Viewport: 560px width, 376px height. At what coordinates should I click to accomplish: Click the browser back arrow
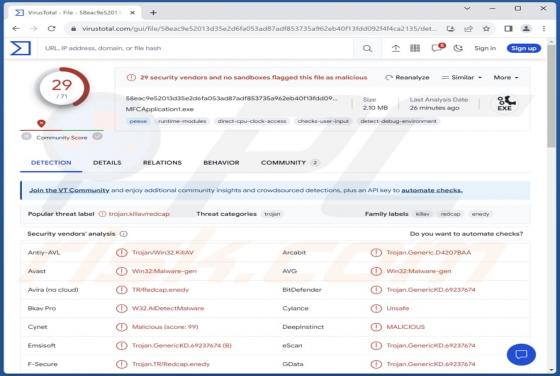[16, 29]
